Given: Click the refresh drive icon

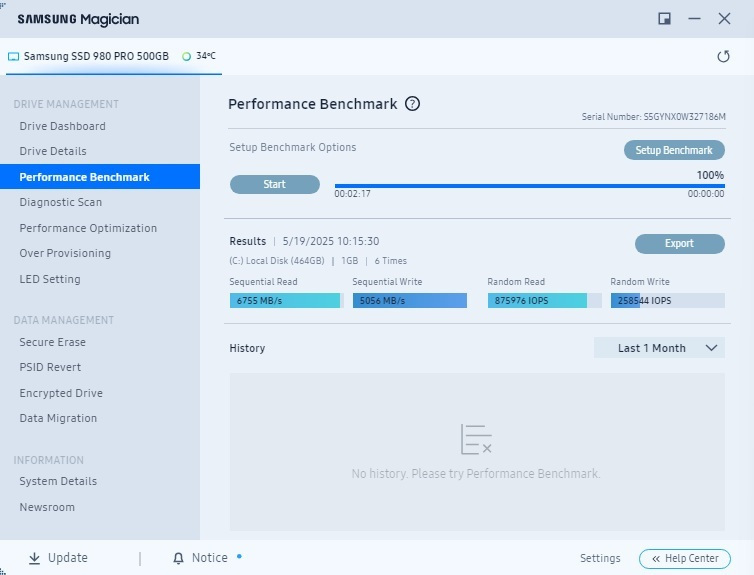Looking at the screenshot, I should [723, 56].
